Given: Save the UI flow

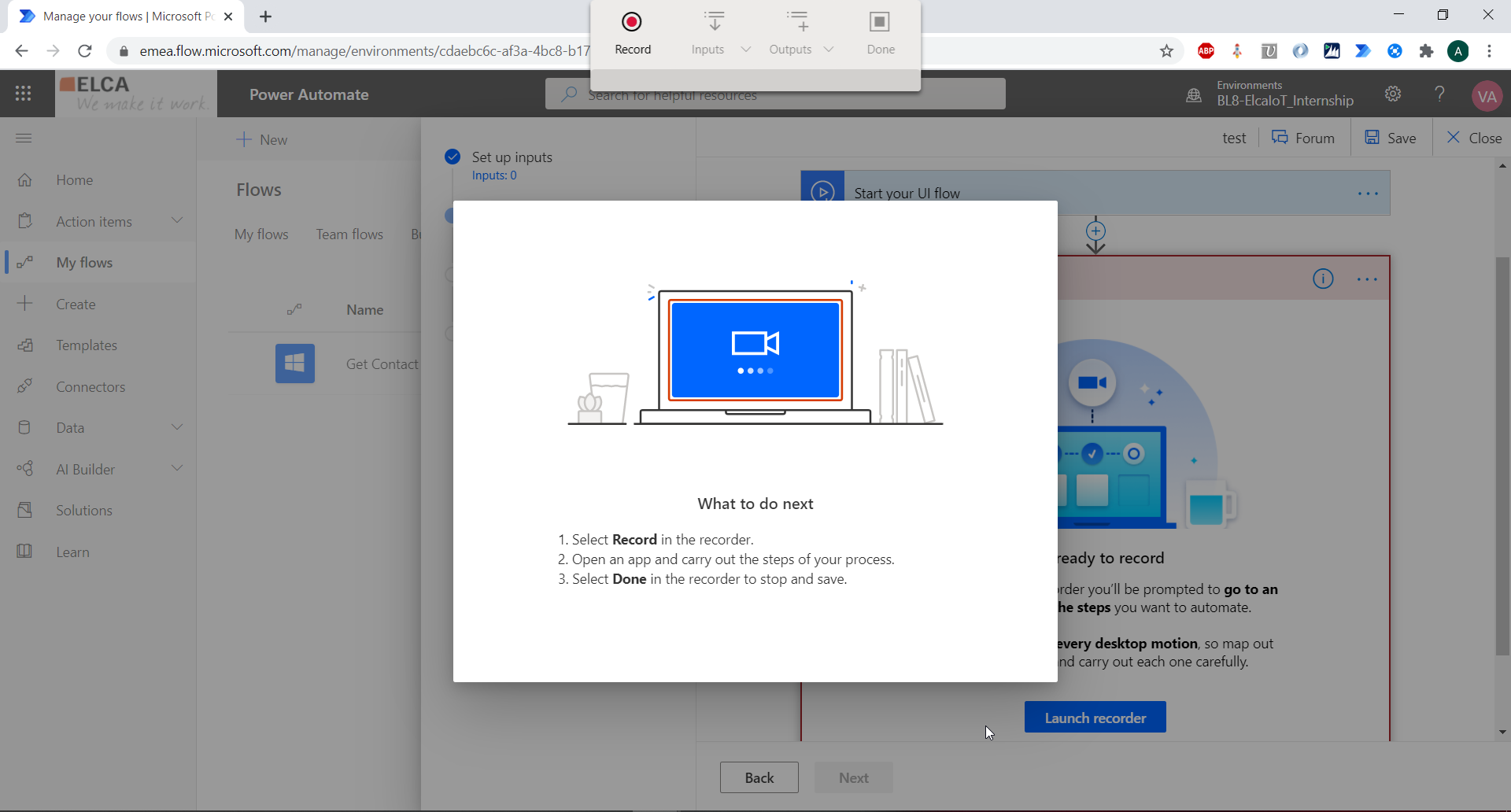Looking at the screenshot, I should pos(1391,138).
